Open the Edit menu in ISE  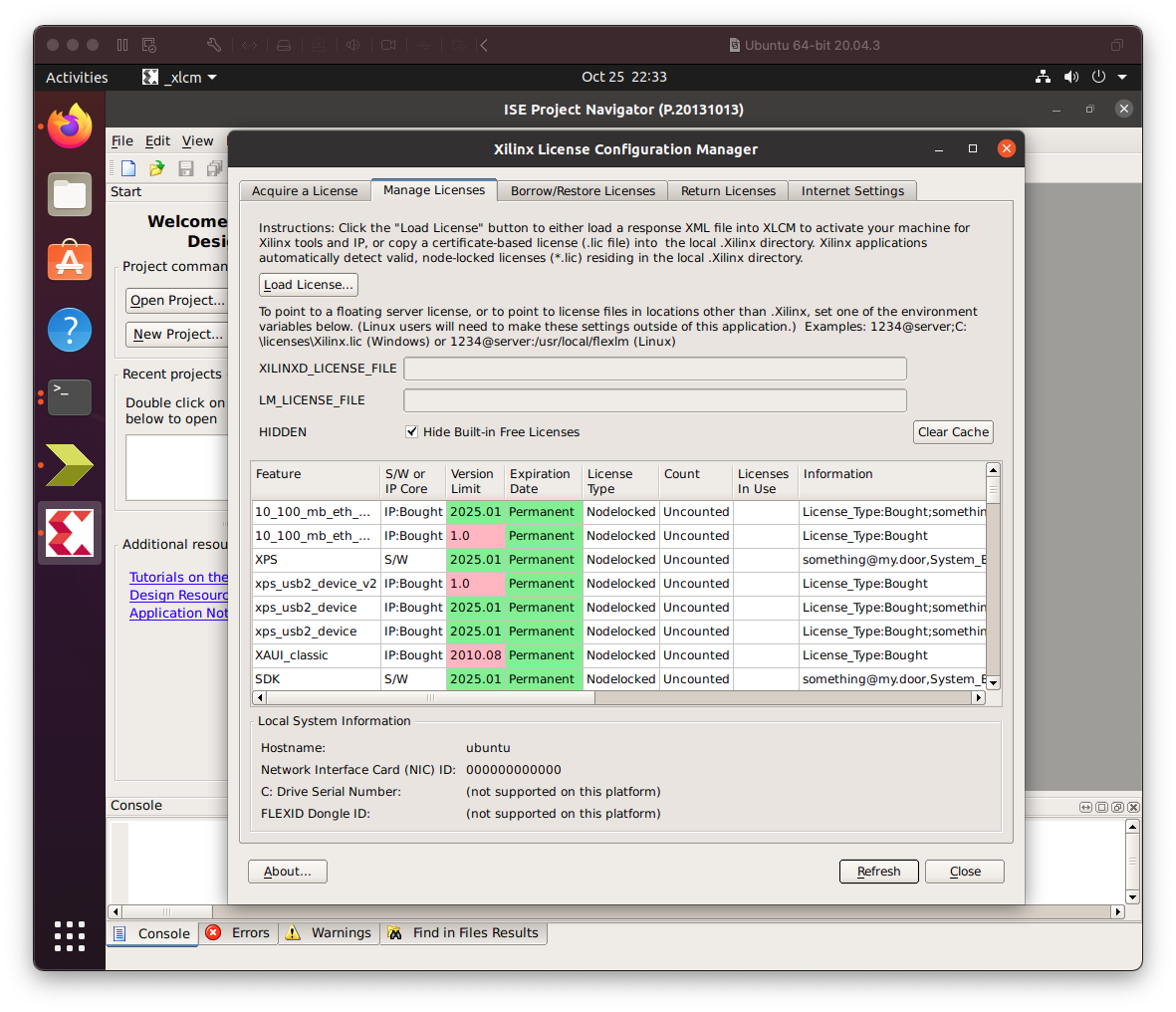pyautogui.click(x=157, y=140)
